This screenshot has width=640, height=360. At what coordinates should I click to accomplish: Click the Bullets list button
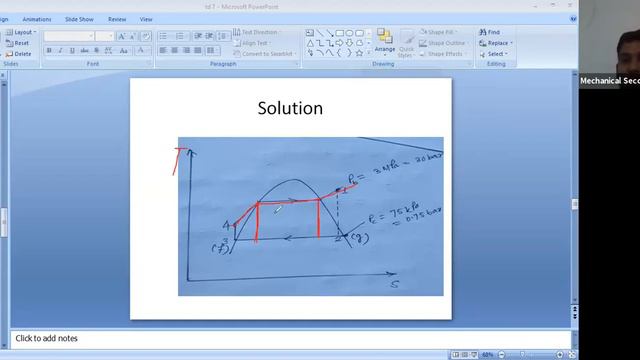coord(164,36)
